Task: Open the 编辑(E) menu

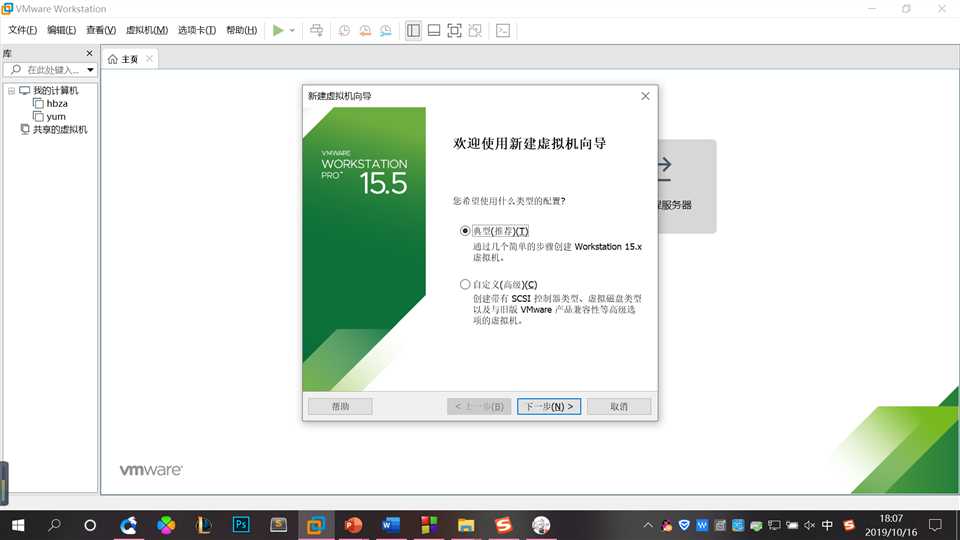Action: point(61,30)
